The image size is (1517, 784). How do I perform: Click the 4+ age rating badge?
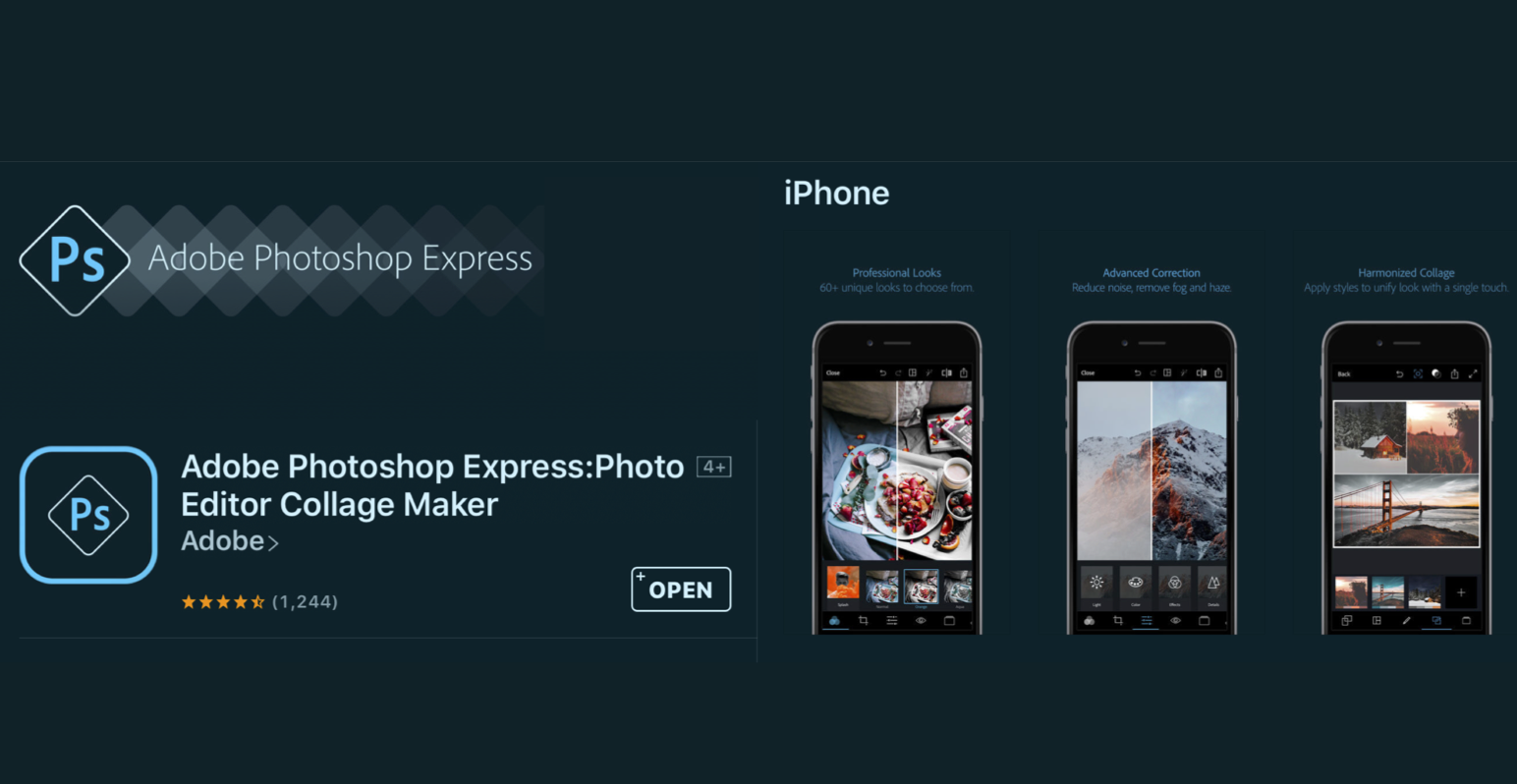tap(714, 467)
